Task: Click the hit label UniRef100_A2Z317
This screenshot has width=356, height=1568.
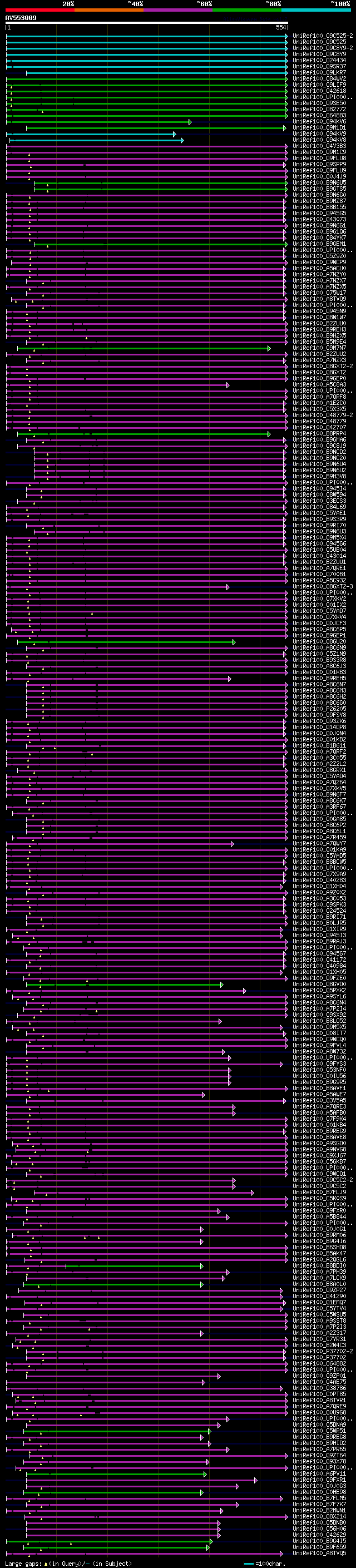Action: tap(319, 1333)
